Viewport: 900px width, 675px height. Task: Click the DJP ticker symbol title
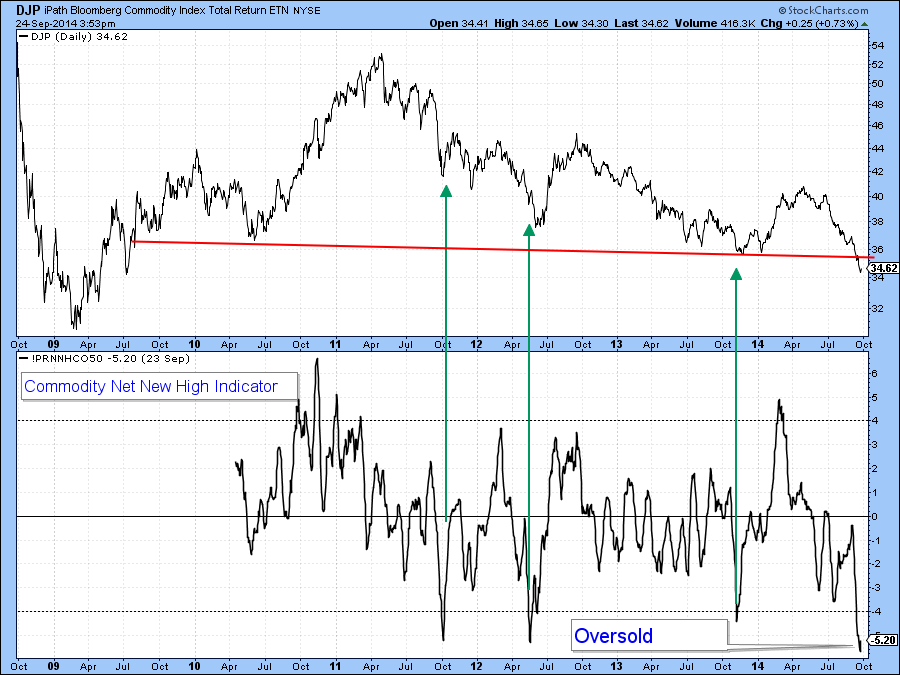28,10
